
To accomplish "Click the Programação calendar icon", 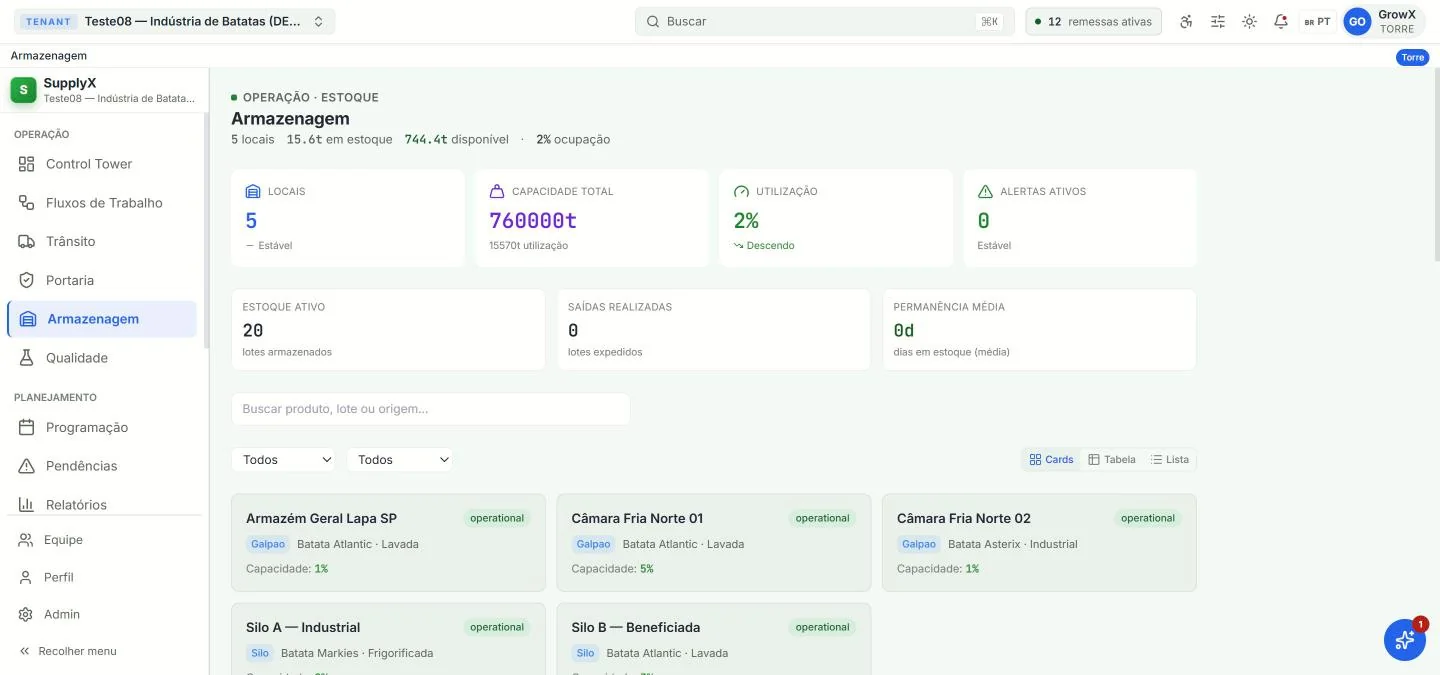I will [27, 427].
